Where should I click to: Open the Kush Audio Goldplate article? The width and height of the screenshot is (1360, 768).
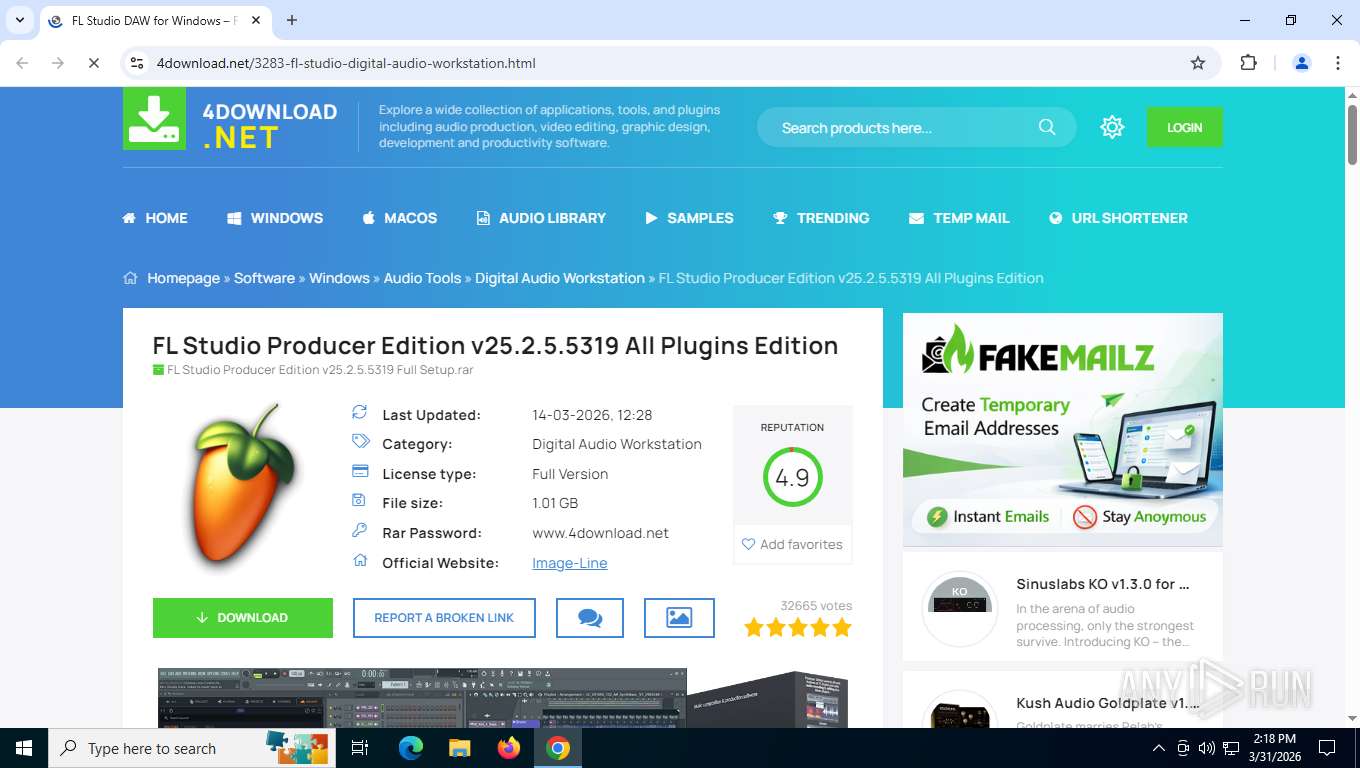[x=1108, y=703]
